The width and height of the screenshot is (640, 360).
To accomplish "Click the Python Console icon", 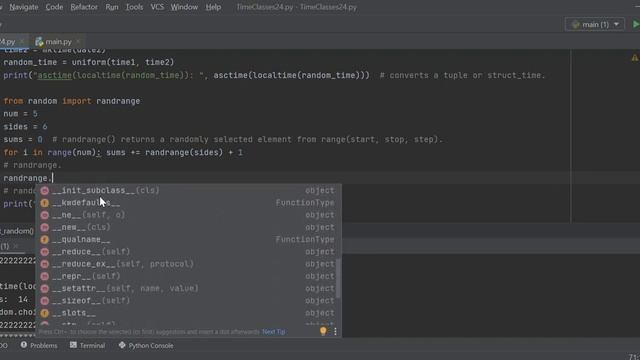I will coord(122,345).
